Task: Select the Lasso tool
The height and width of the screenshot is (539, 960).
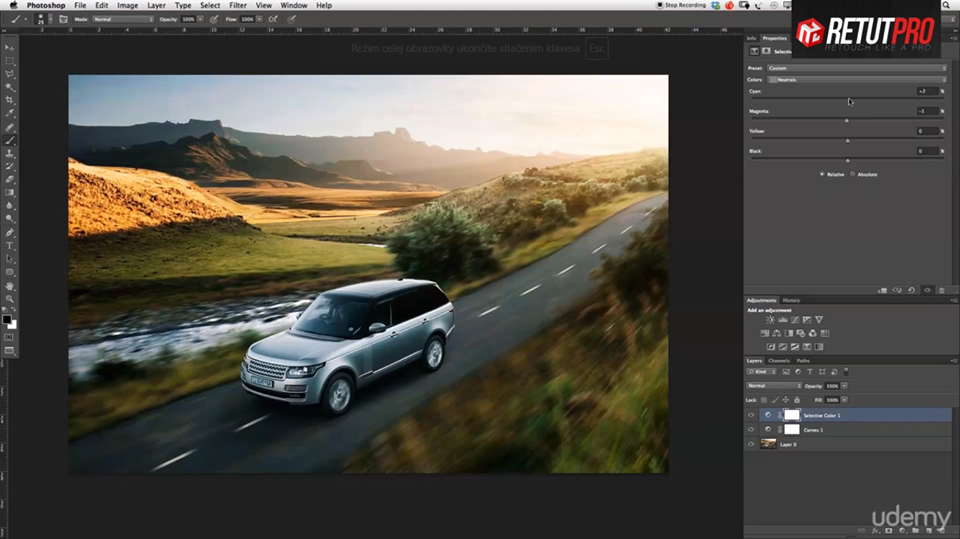Action: click(10, 74)
